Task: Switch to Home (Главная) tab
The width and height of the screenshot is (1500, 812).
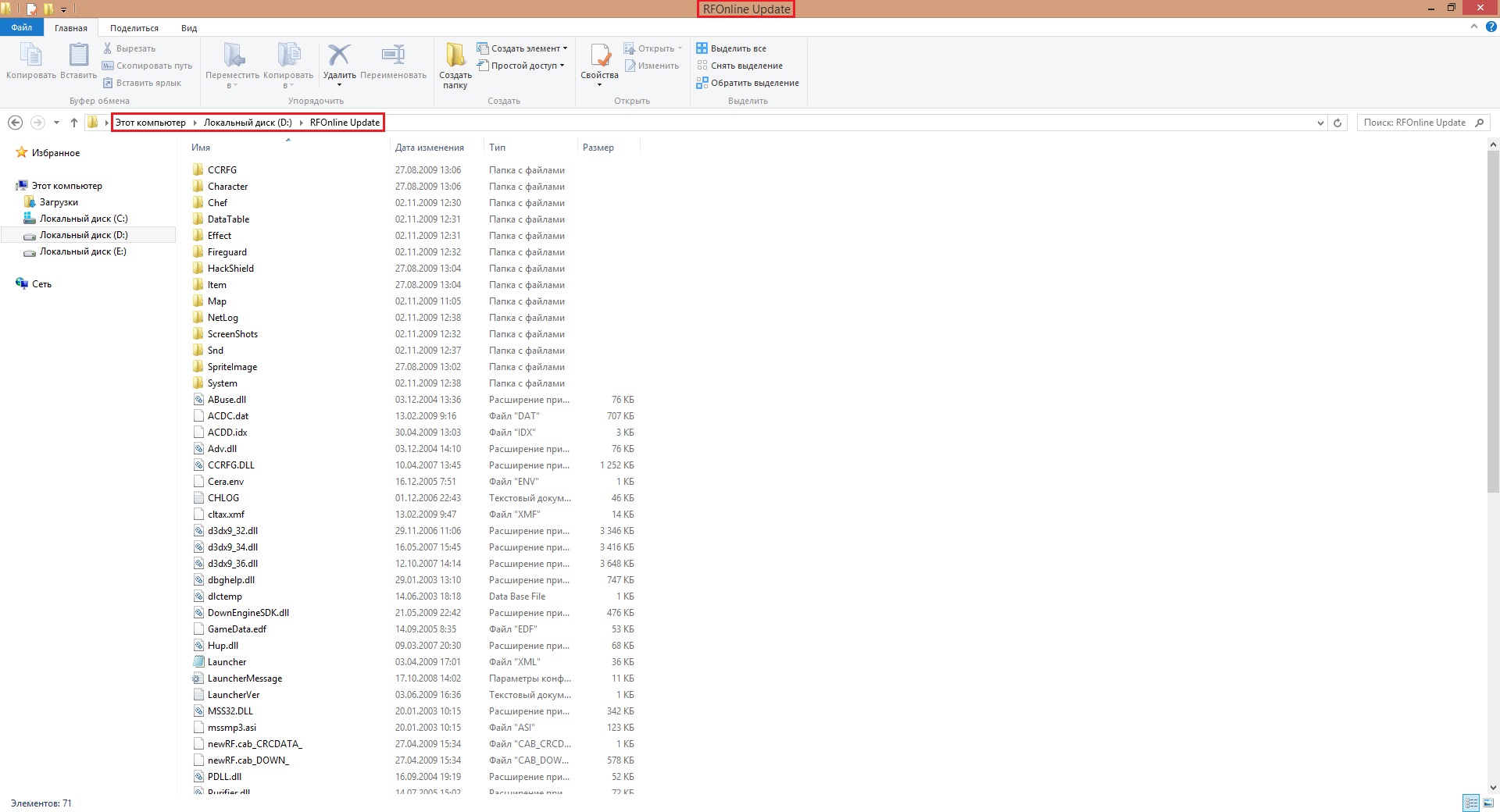Action: click(x=71, y=28)
